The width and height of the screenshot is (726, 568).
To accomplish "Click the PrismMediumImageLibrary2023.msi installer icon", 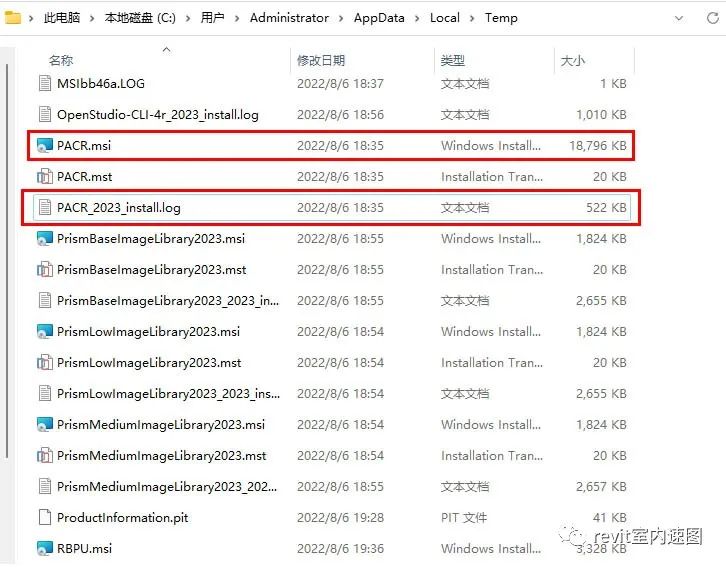I will pyautogui.click(x=44, y=424).
